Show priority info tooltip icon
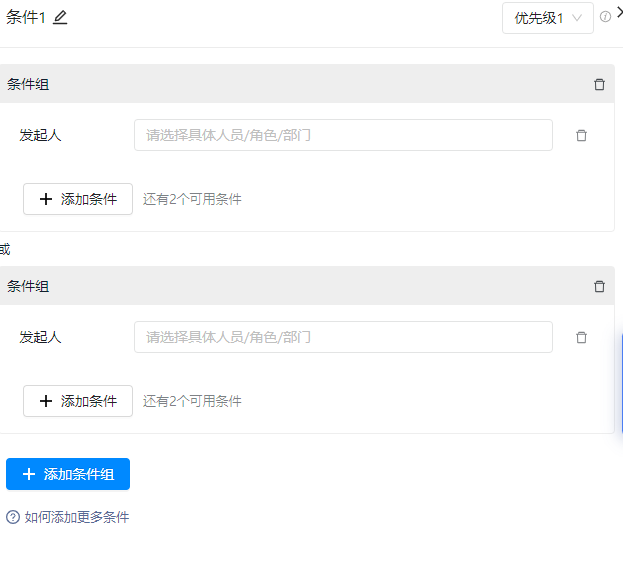 (x=605, y=17)
